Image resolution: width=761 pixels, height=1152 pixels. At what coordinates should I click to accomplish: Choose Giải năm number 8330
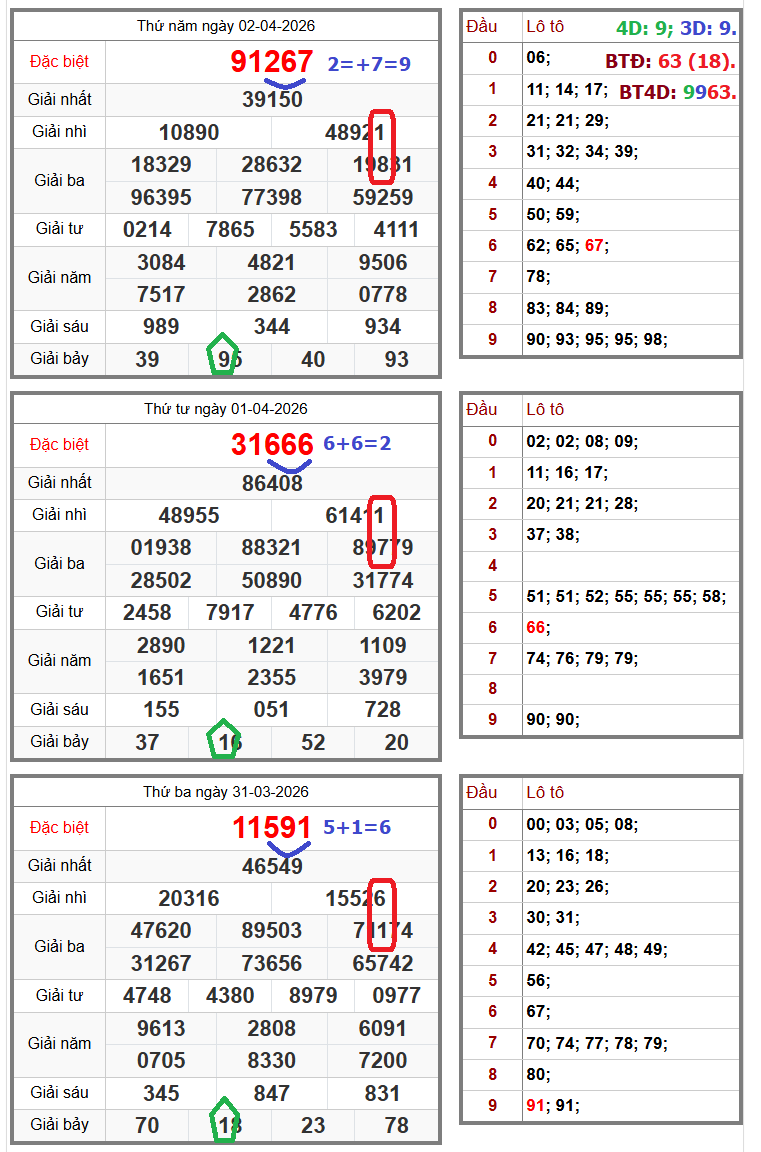pos(272,1061)
